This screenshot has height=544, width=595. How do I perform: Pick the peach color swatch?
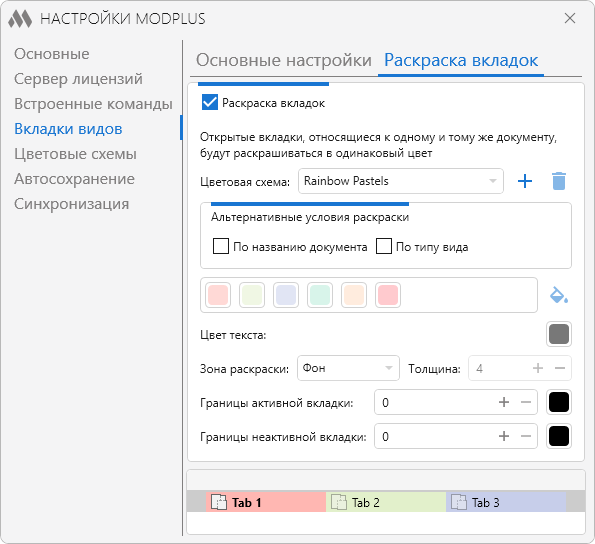click(354, 295)
